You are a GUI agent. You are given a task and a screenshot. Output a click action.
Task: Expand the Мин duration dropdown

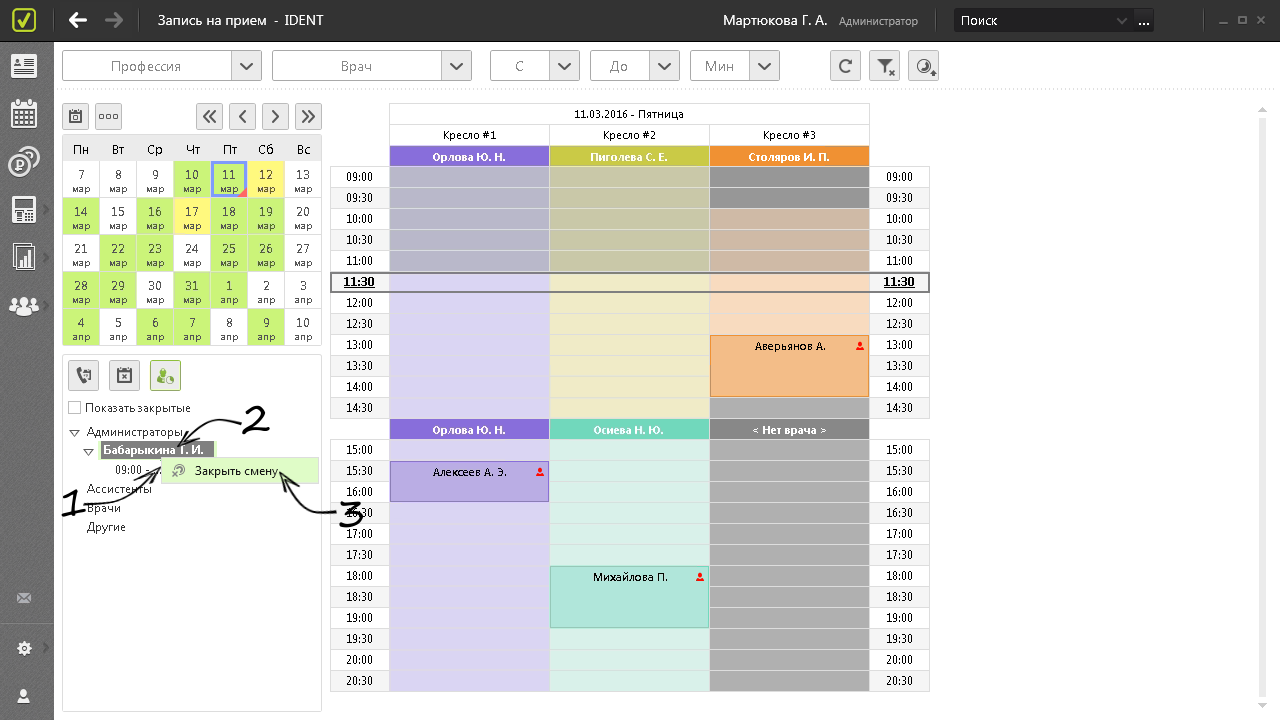[764, 67]
